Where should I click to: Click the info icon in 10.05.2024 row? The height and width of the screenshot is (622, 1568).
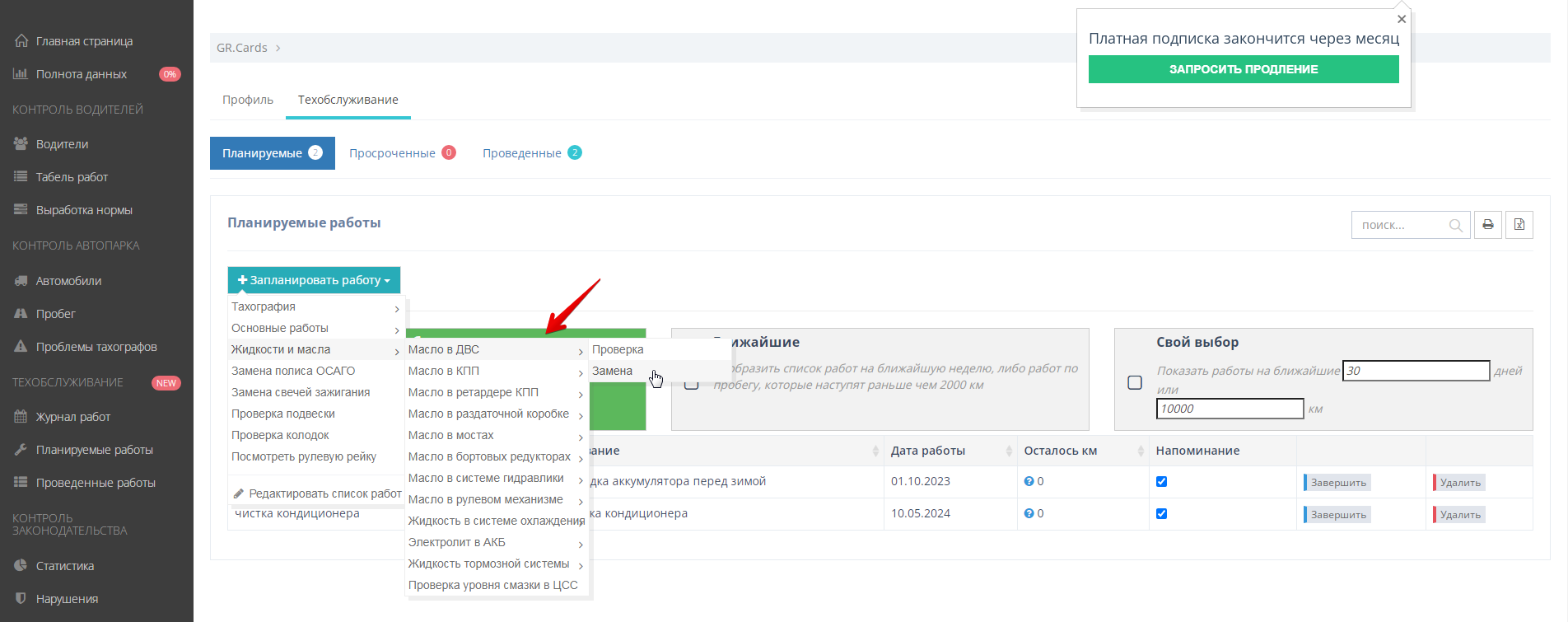(x=1029, y=513)
